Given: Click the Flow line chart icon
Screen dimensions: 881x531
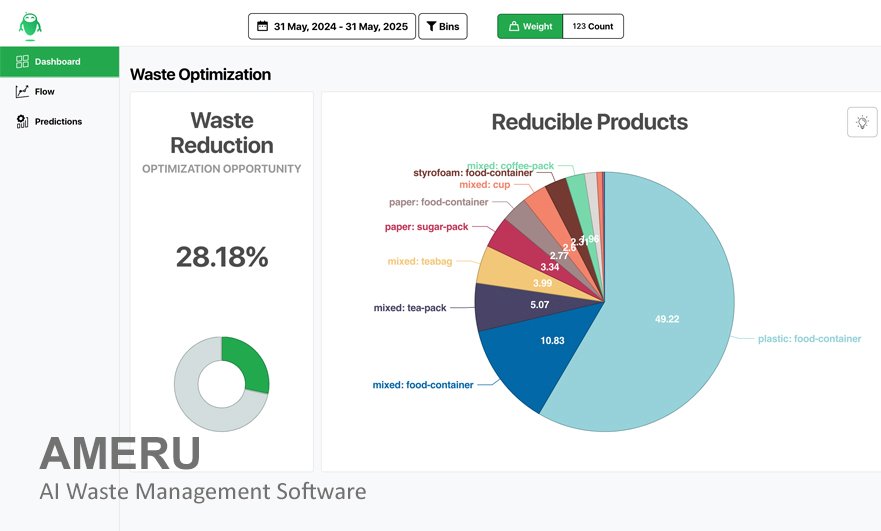Looking at the screenshot, I should point(22,92).
